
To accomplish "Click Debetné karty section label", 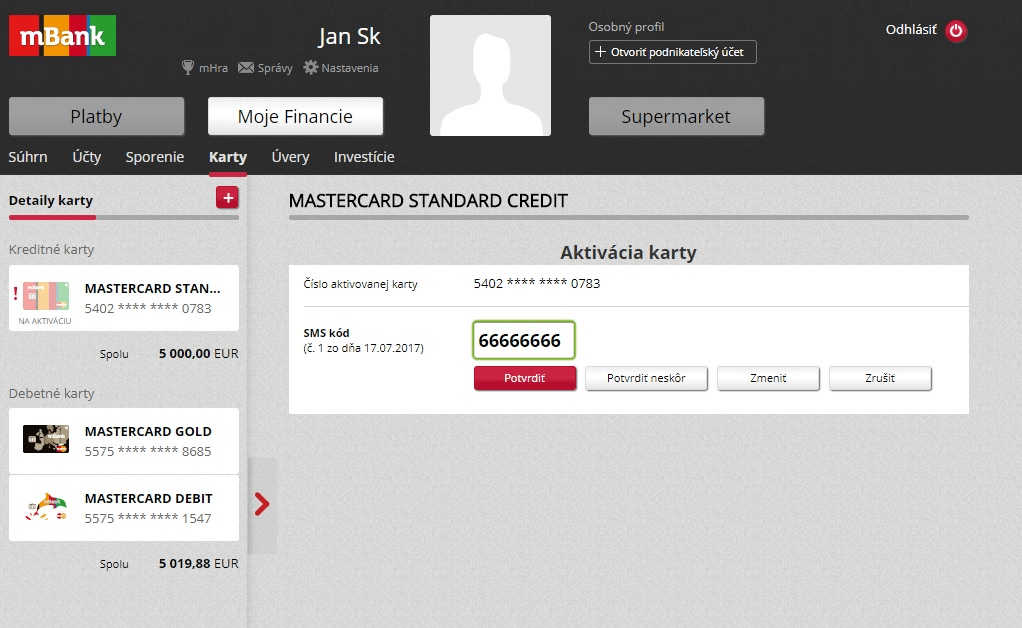I will coord(51,393).
